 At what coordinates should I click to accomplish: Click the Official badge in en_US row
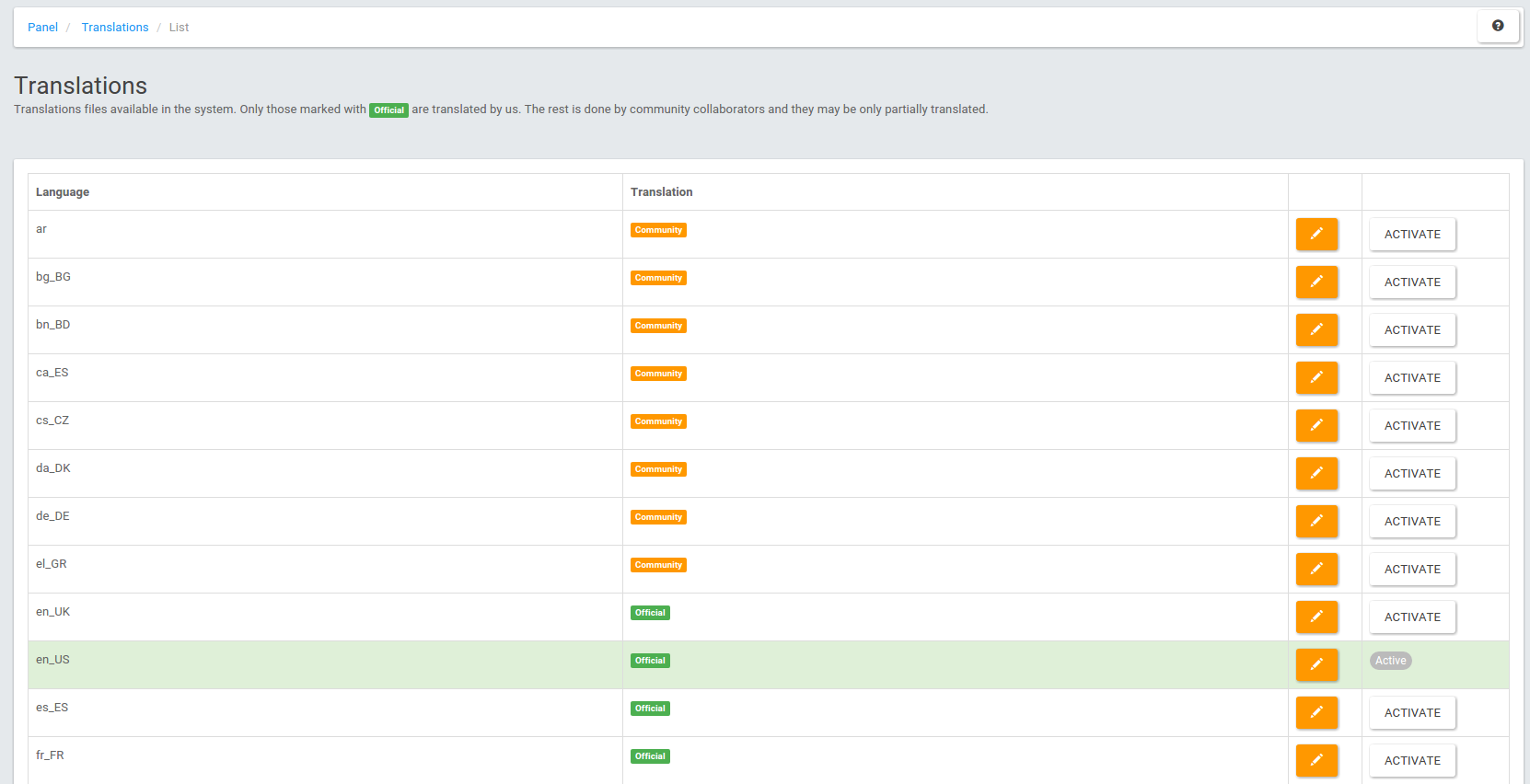pos(650,661)
